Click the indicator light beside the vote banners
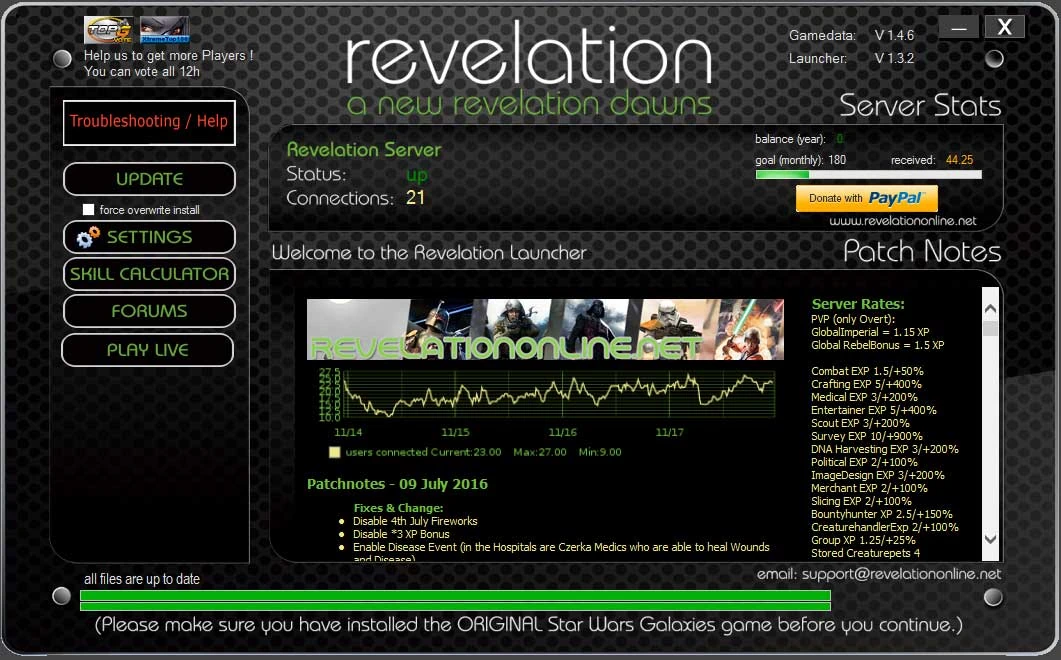The height and width of the screenshot is (660, 1061). [x=62, y=60]
